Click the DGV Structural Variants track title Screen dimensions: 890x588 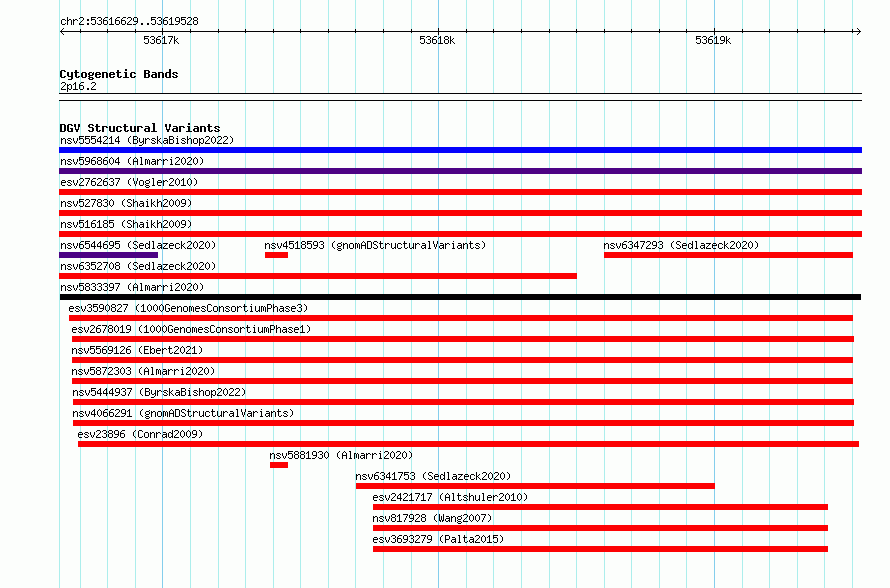140,128
